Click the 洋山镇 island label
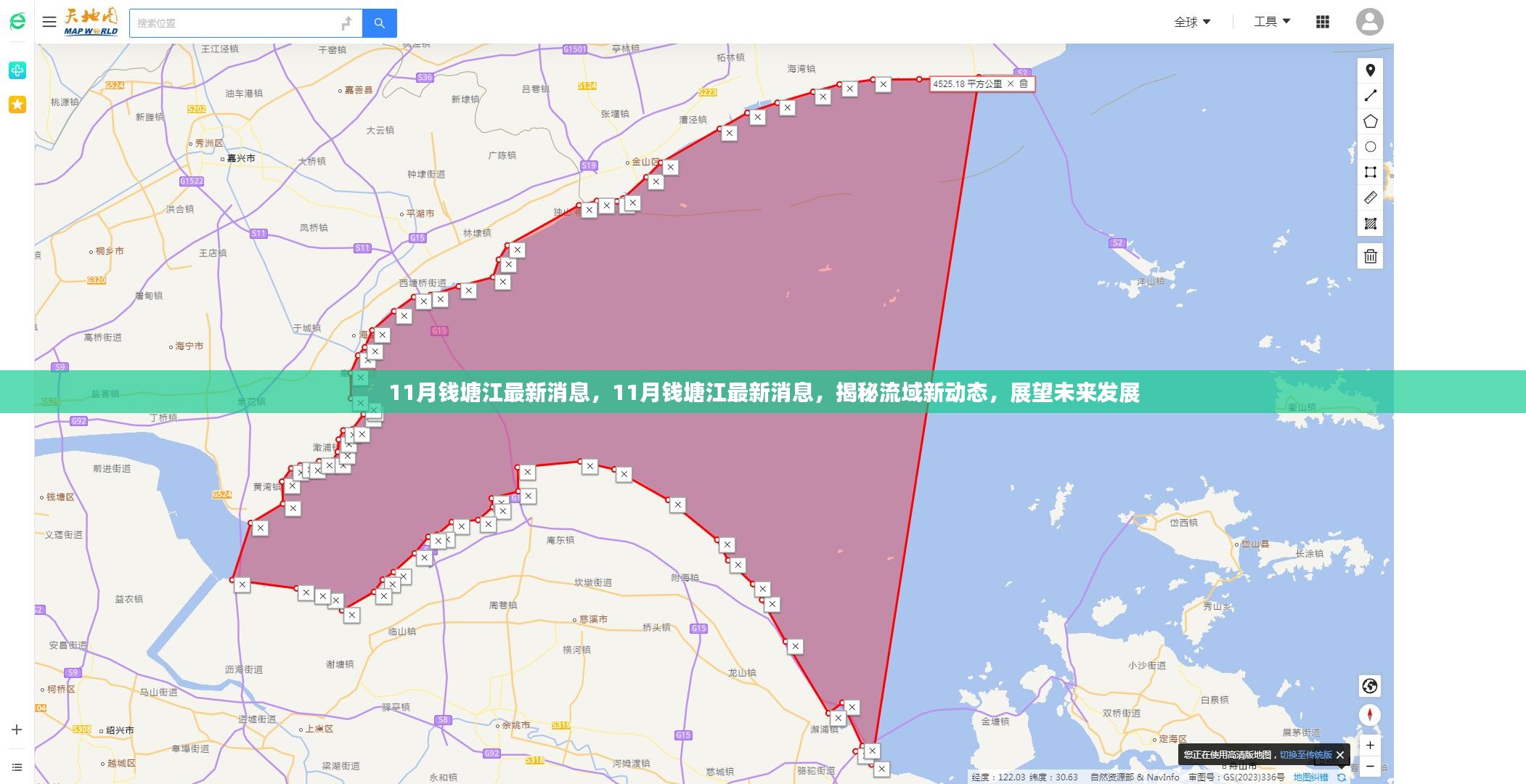This screenshot has width=1526, height=784. pyautogui.click(x=1150, y=281)
